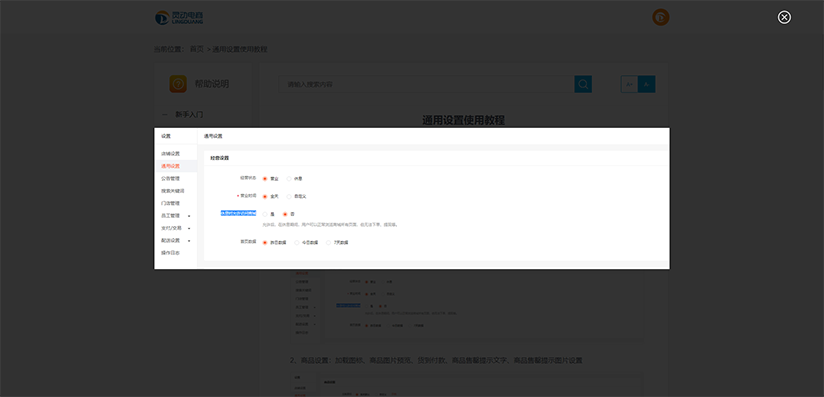The image size is (824, 397).
Task: Open 操作日志 in the settings menu
Action: (170, 253)
